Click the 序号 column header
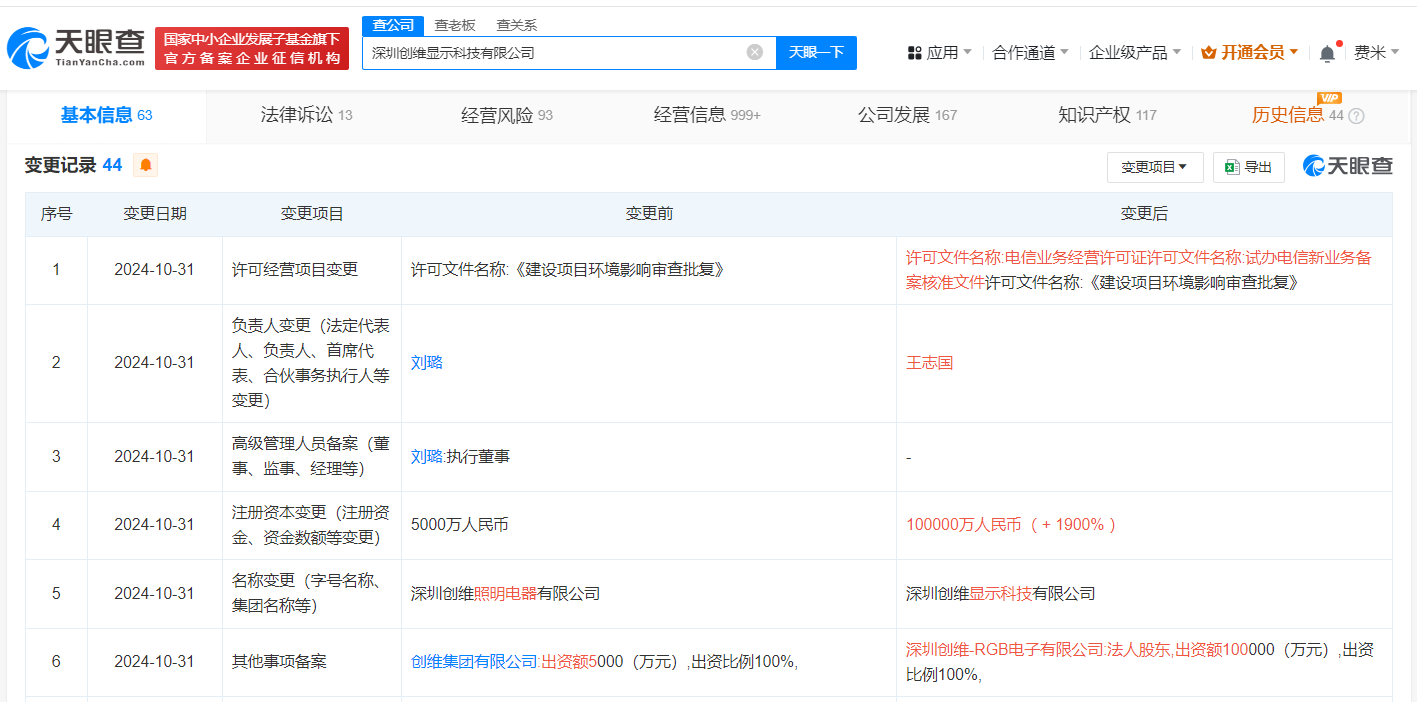The height and width of the screenshot is (702, 1417). pyautogui.click(x=56, y=214)
